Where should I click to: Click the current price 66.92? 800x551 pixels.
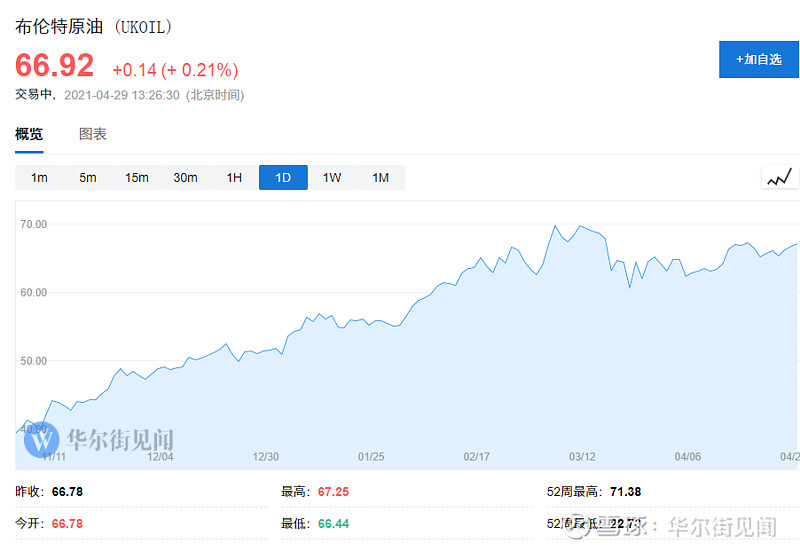pos(54,66)
